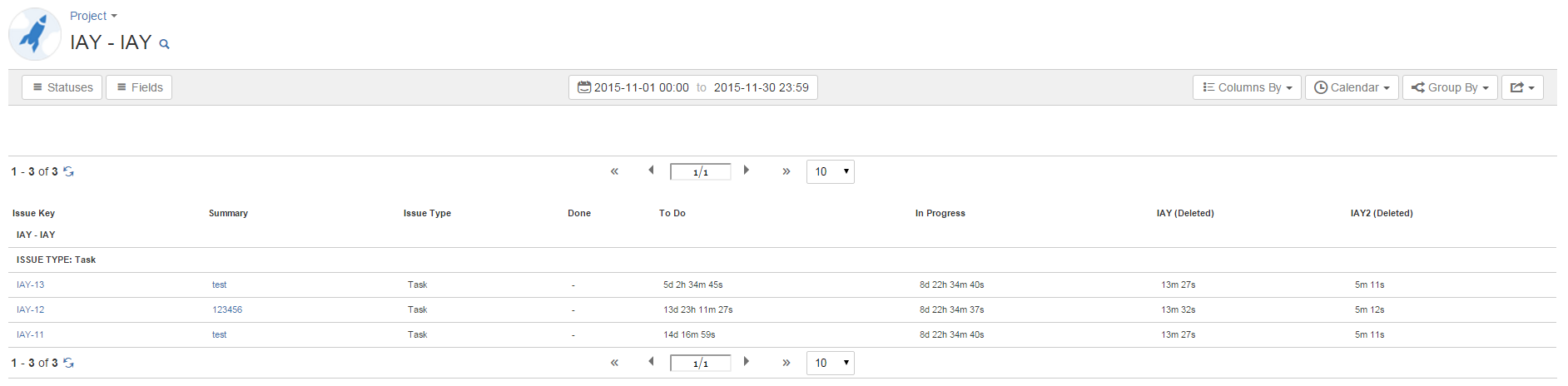Change top page size selector showing 10

(830, 171)
